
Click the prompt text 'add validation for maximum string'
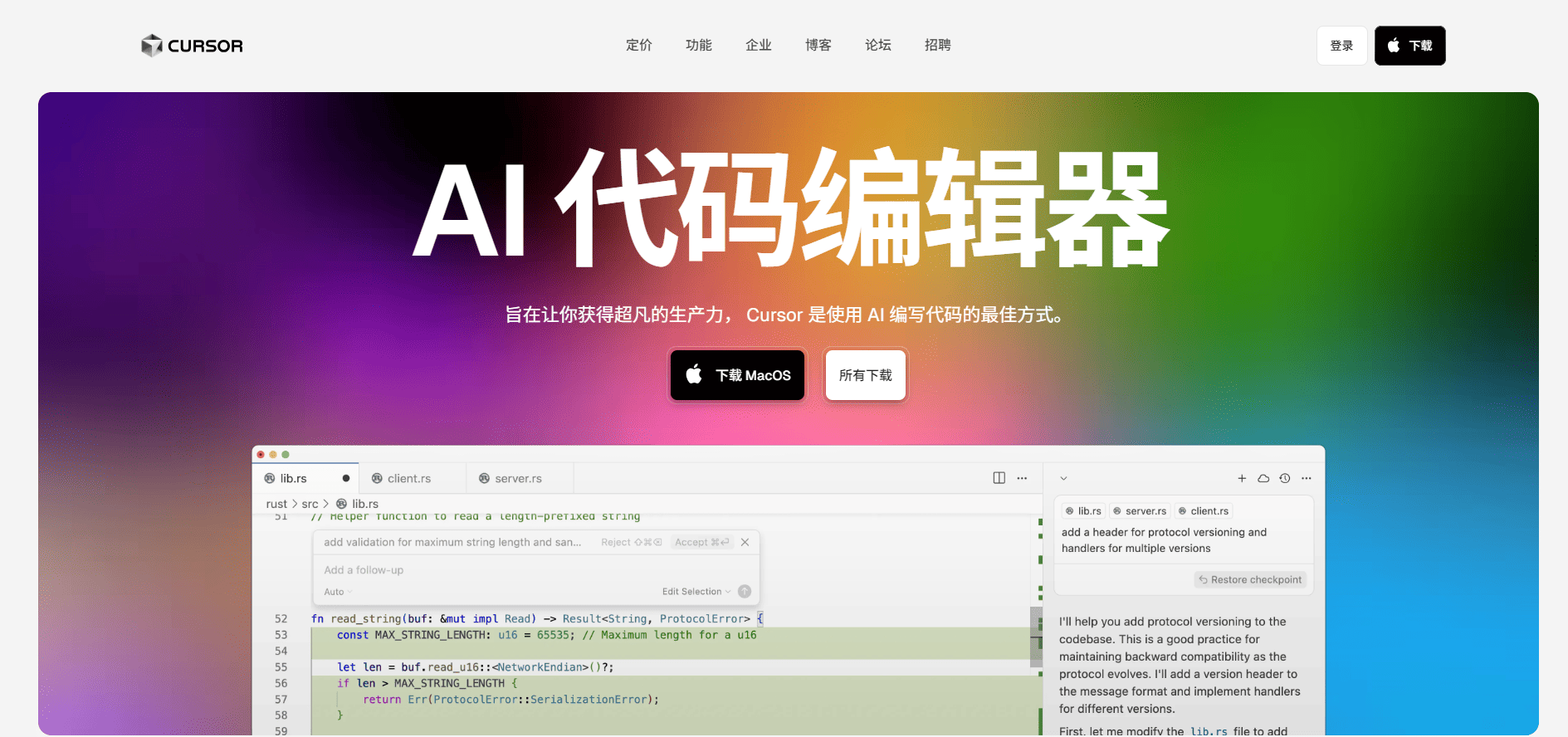tap(452, 542)
